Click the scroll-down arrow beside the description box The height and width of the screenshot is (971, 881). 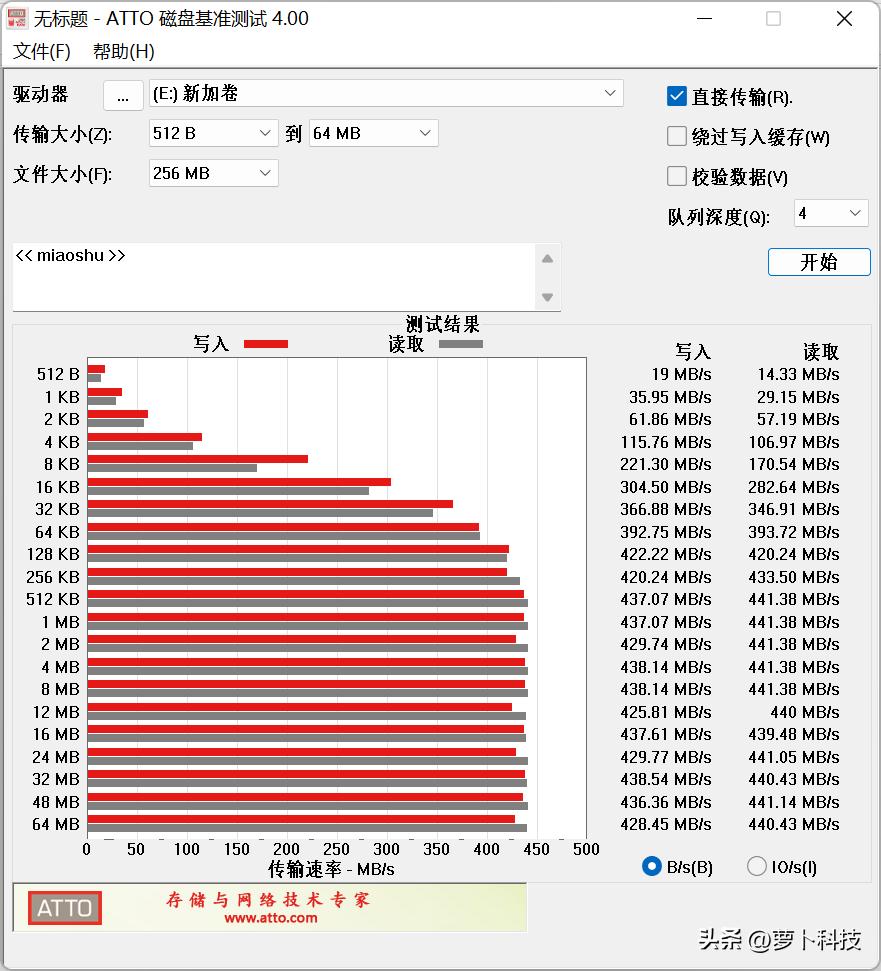(548, 295)
